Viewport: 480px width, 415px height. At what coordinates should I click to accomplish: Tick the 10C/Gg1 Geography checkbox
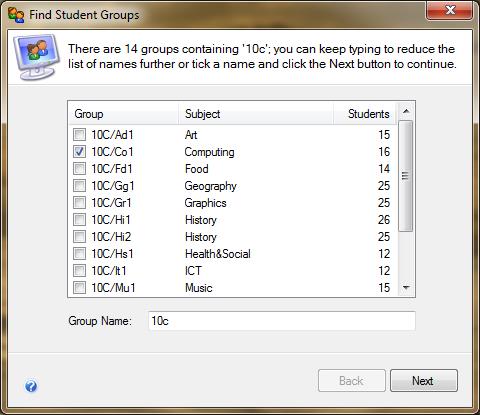79,186
